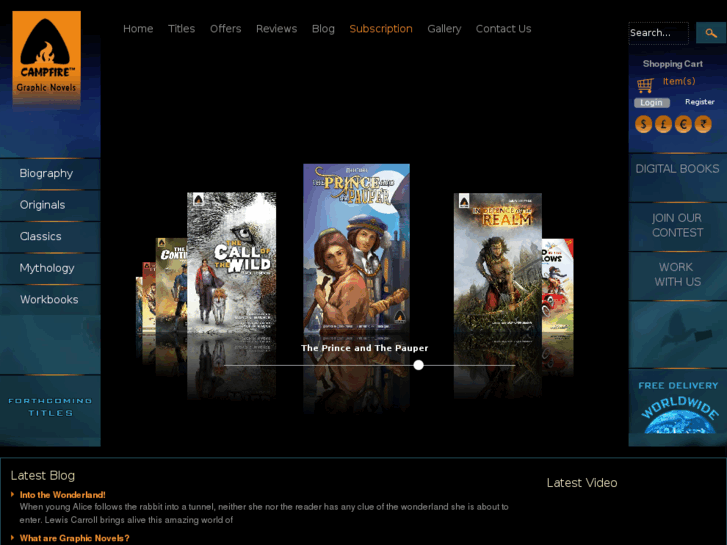Select In Defence of the Realm cover
The image size is (727, 545).
point(497,263)
